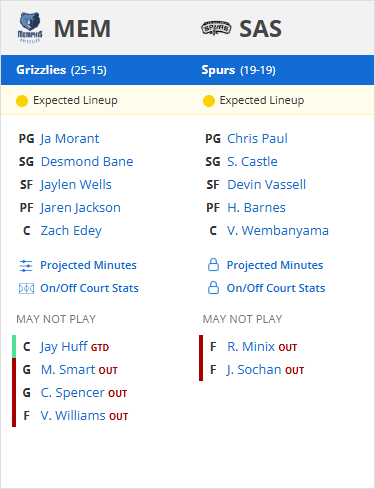Open V. Wembanyama's player link
The width and height of the screenshot is (375, 489).
coord(278,231)
